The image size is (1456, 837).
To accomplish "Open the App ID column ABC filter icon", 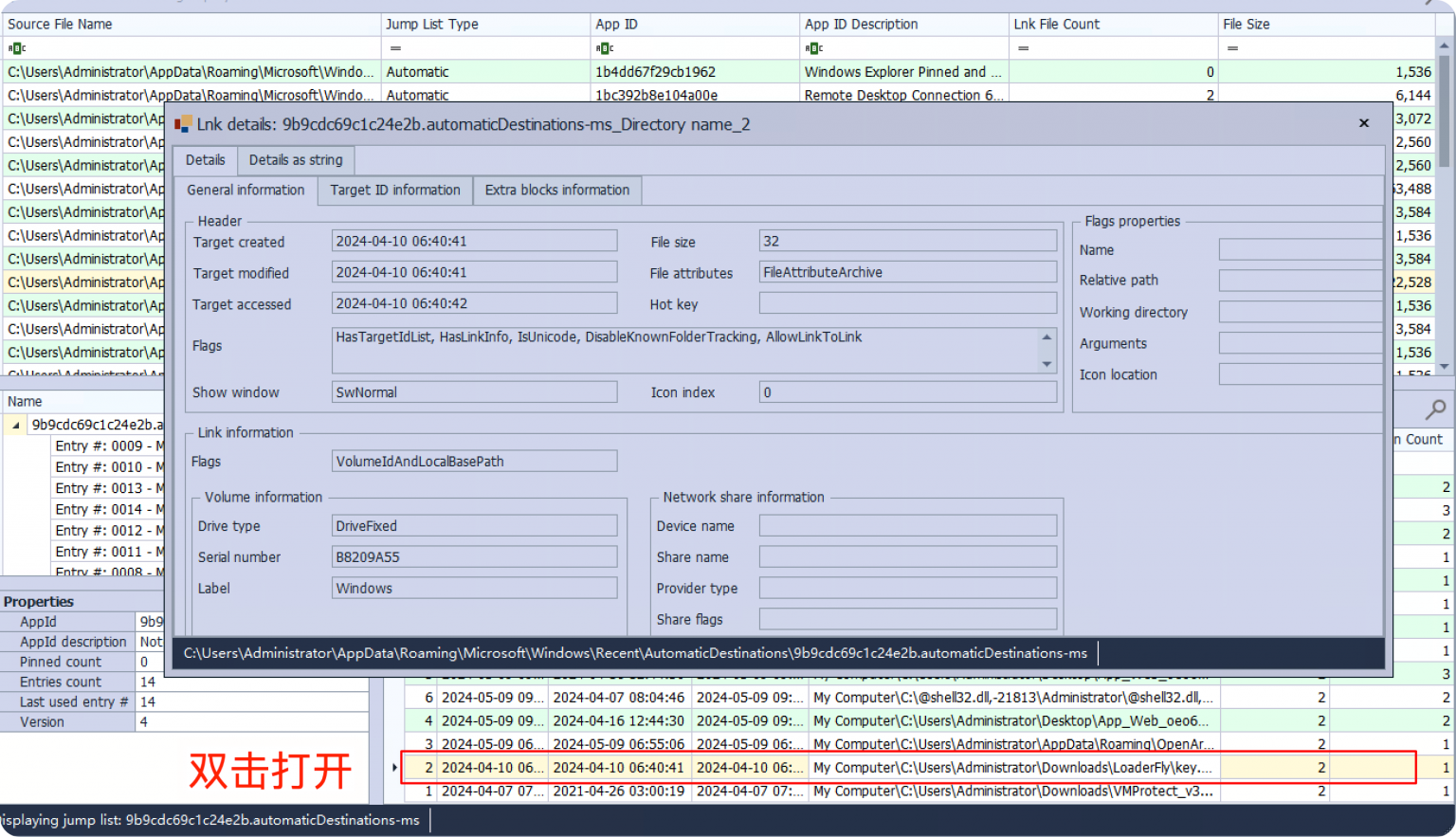I will [604, 47].
